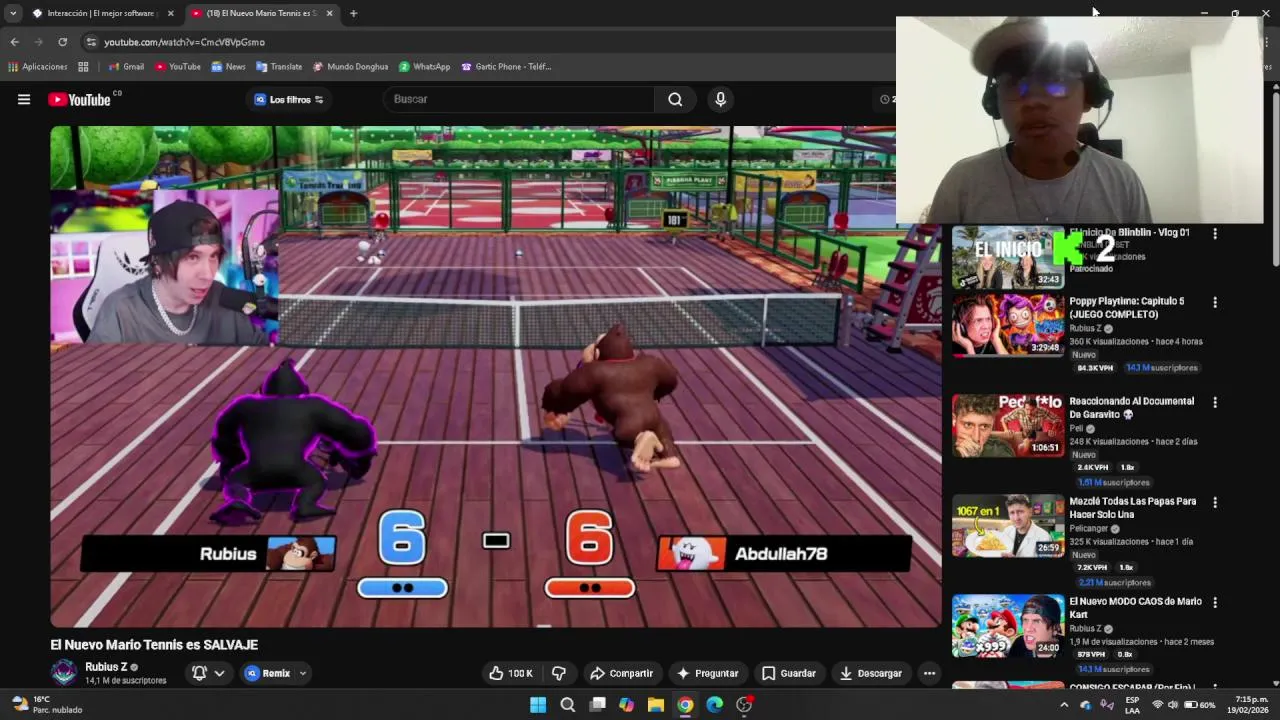Click the page vertical scrollbar

(x=1276, y=180)
